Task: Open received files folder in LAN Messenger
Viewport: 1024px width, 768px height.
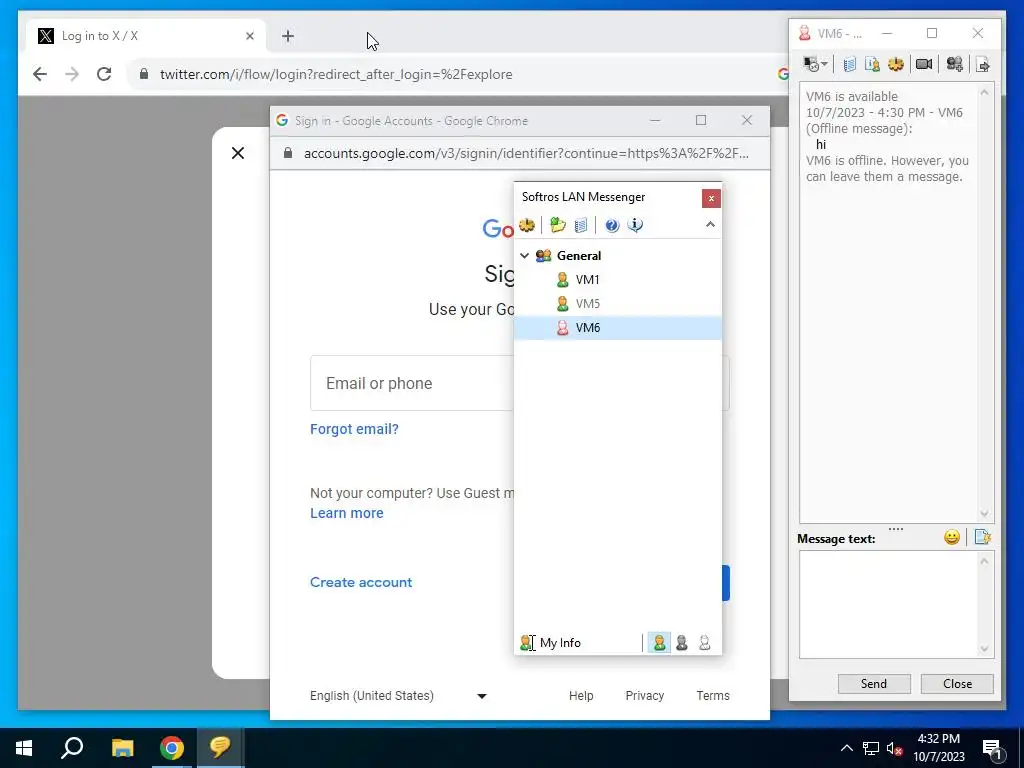Action: [557, 225]
